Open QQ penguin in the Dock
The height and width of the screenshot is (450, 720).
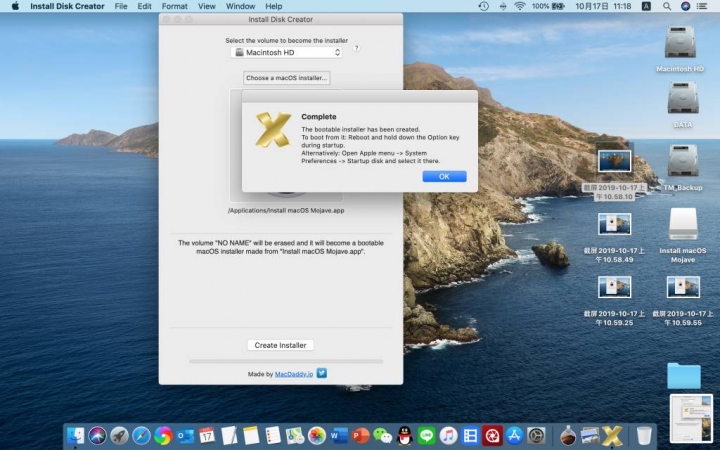coord(405,435)
